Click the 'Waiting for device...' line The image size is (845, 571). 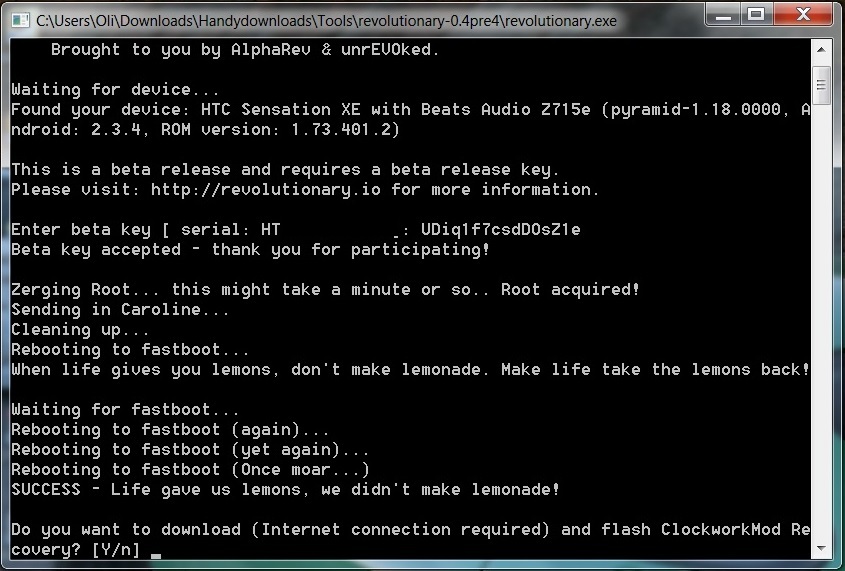(115, 89)
